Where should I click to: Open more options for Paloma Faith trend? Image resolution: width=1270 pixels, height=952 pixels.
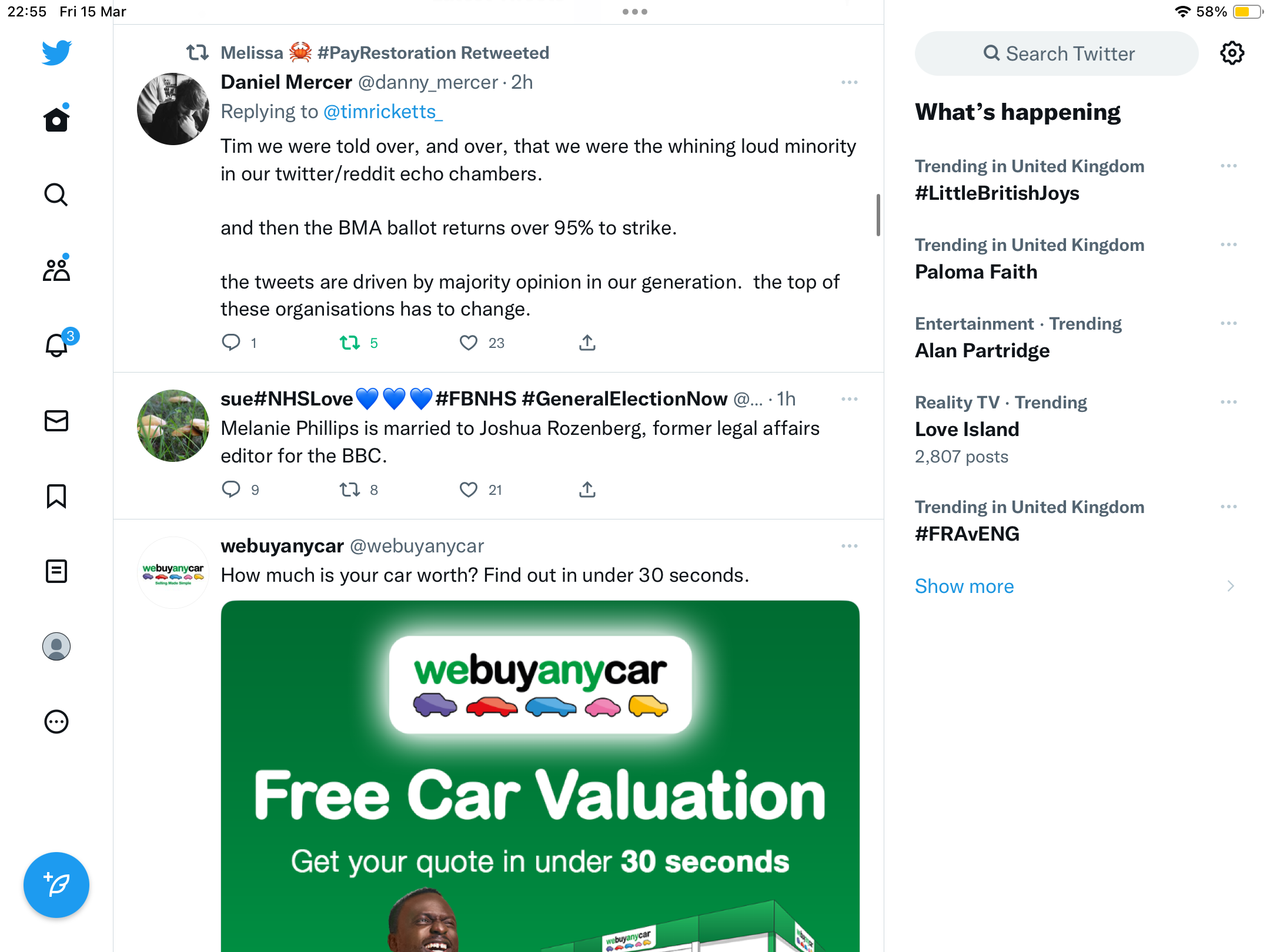(1229, 244)
